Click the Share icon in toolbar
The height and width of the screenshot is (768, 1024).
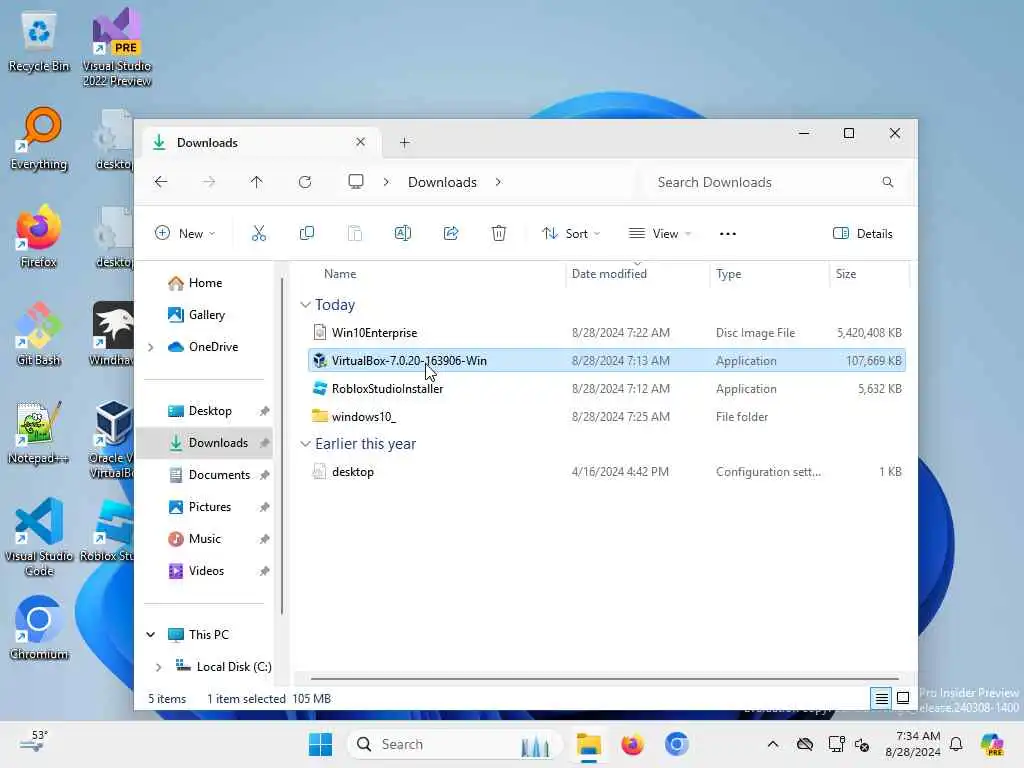(x=451, y=233)
